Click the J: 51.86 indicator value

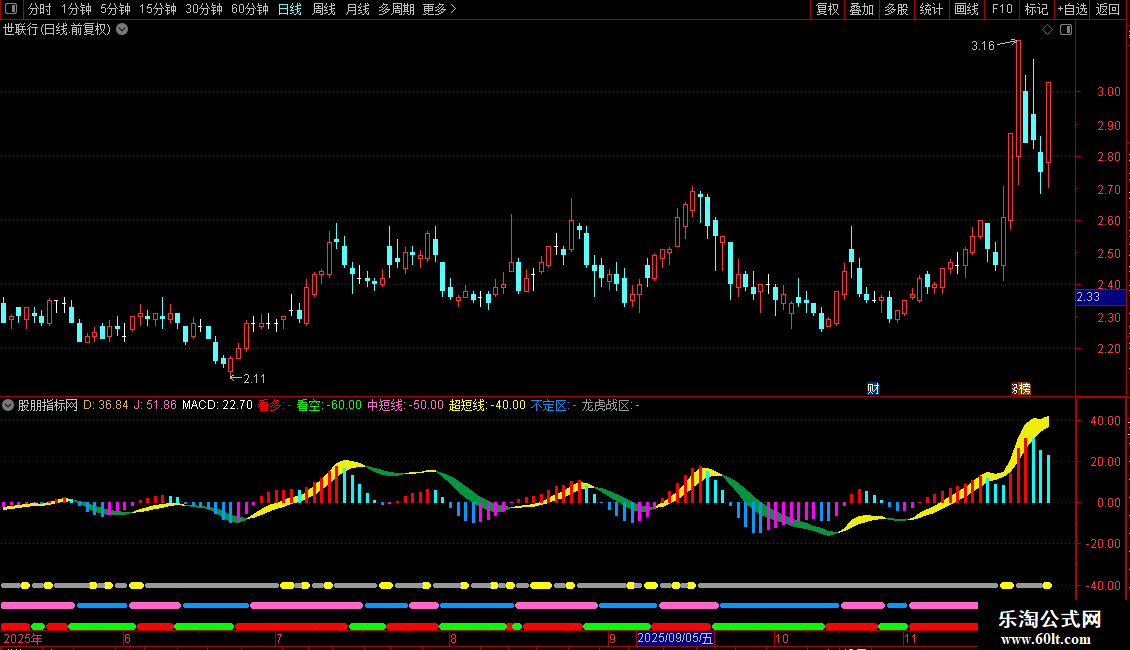coord(155,405)
